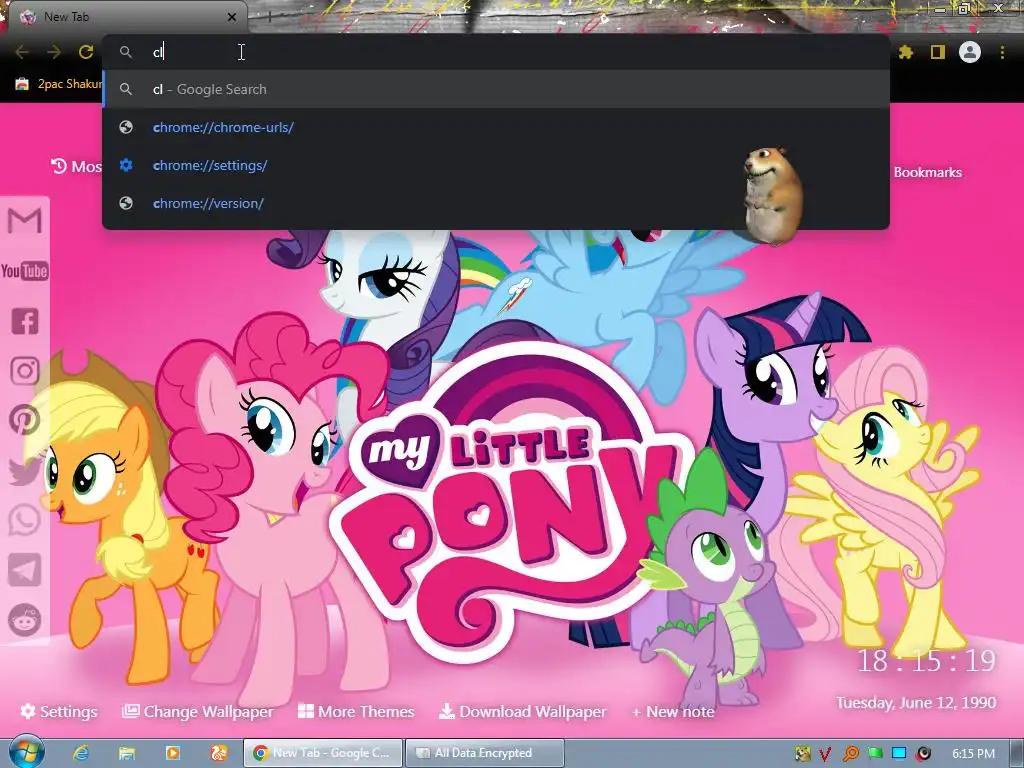This screenshot has height=768, width=1024.
Task: Open Gmail from the left sidebar
Action: (25, 221)
